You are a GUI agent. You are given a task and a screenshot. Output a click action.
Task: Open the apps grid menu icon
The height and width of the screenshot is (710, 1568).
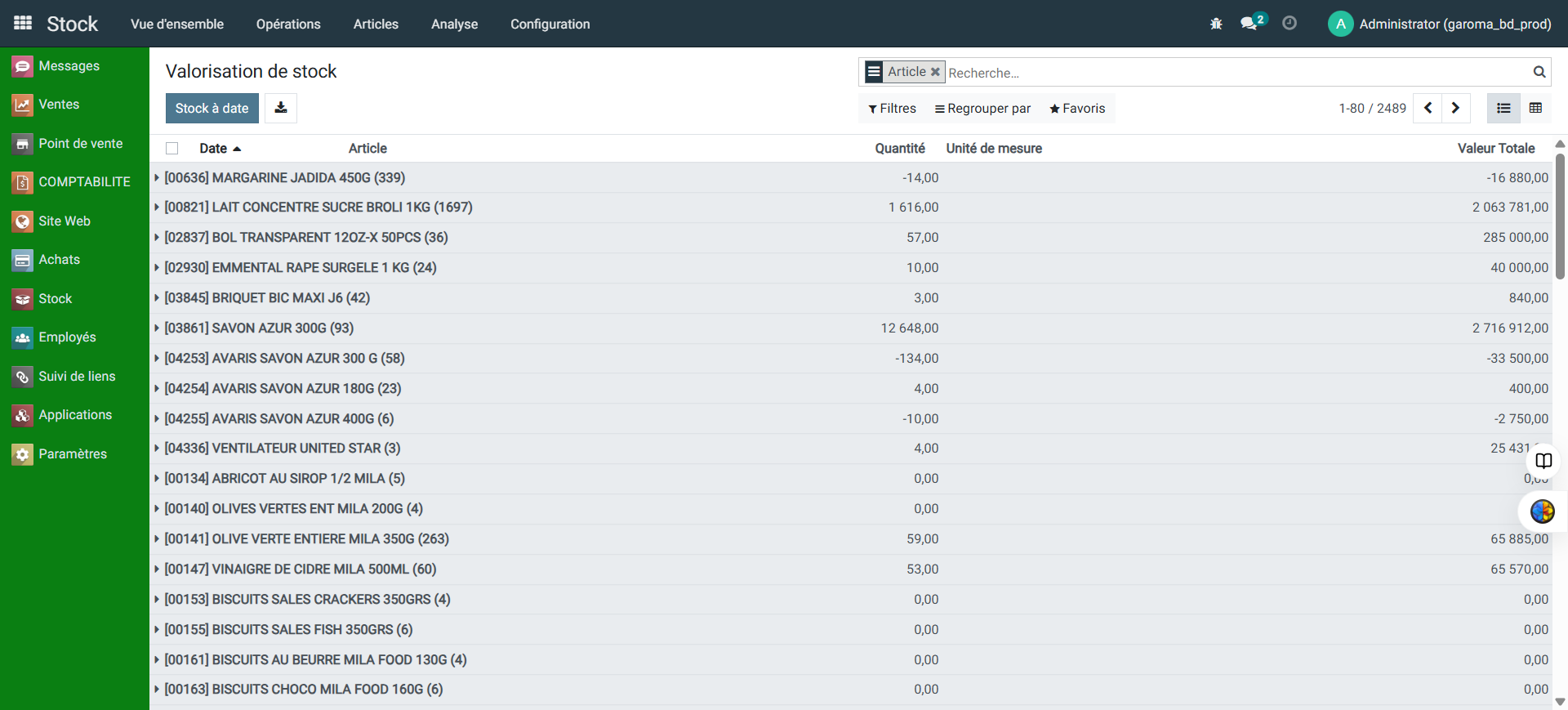[x=23, y=24]
